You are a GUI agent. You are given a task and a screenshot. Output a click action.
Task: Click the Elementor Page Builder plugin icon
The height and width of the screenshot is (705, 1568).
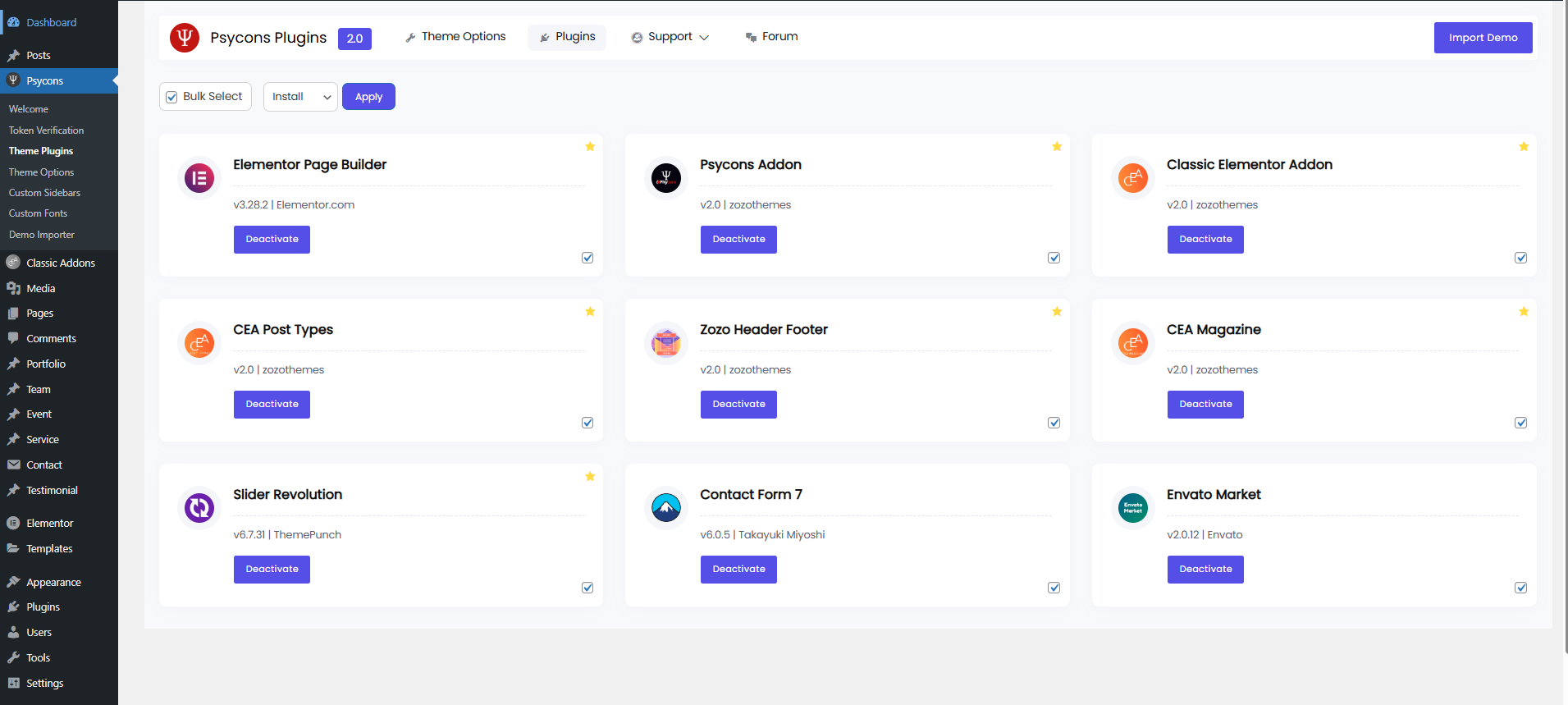(199, 178)
